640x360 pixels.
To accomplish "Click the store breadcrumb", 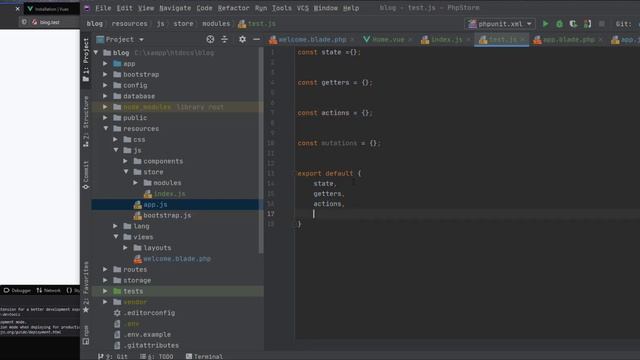I will (x=183, y=24).
